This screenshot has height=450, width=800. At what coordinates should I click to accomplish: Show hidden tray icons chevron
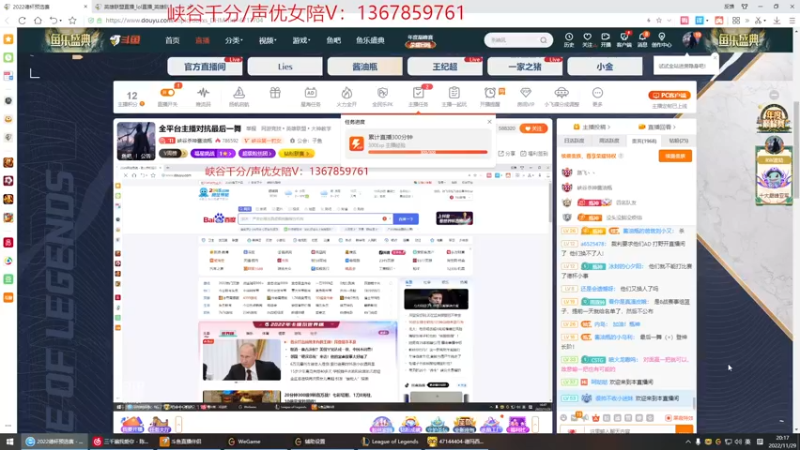pyautogui.click(x=687, y=441)
